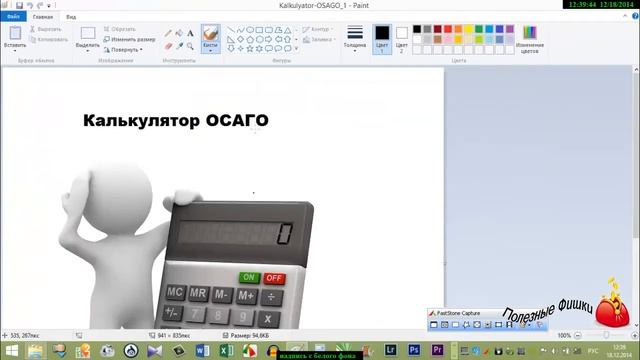Pick the yellow color swatch

469,29
